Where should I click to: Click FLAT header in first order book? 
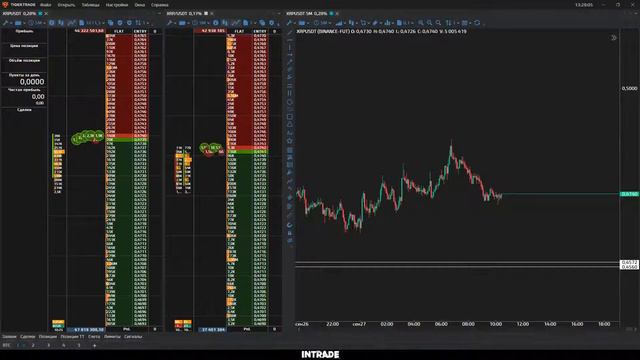119,31
